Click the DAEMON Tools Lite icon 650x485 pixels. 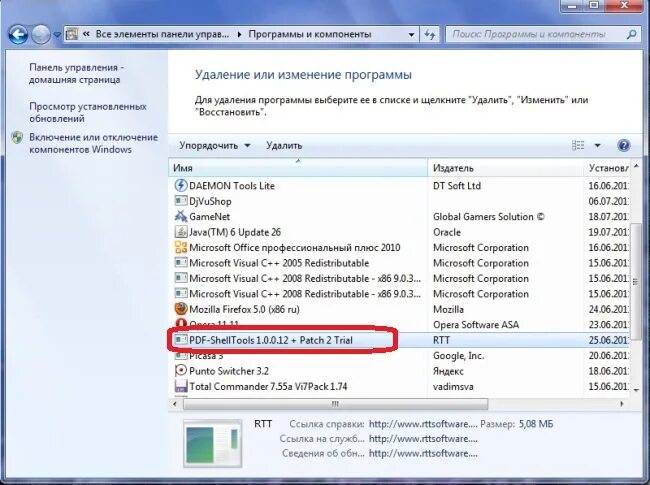coord(181,185)
